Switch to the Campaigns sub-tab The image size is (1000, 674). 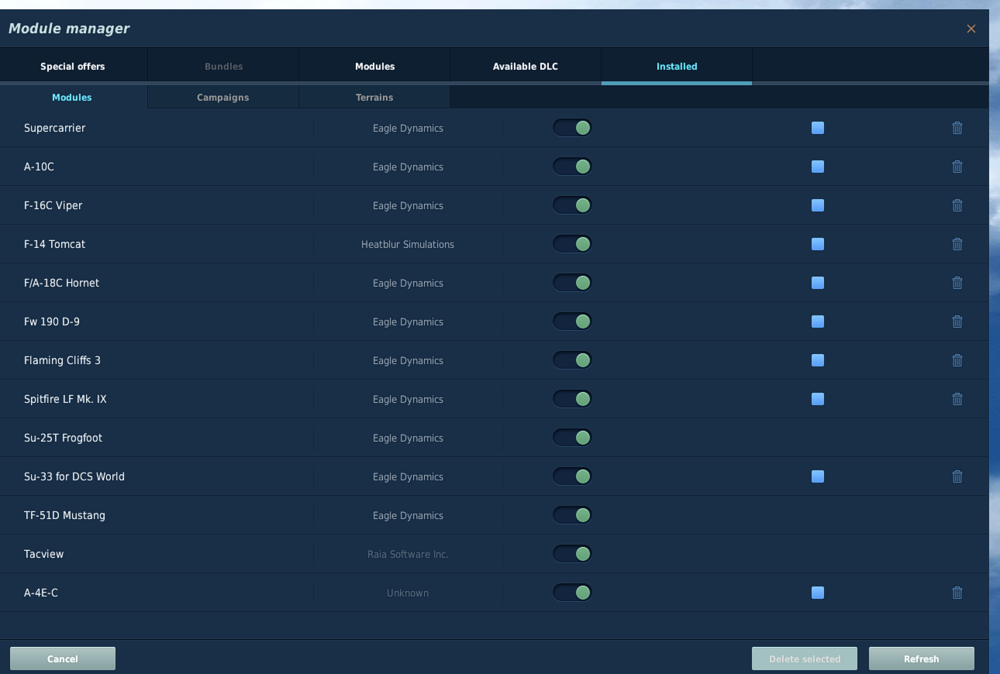coord(223,98)
